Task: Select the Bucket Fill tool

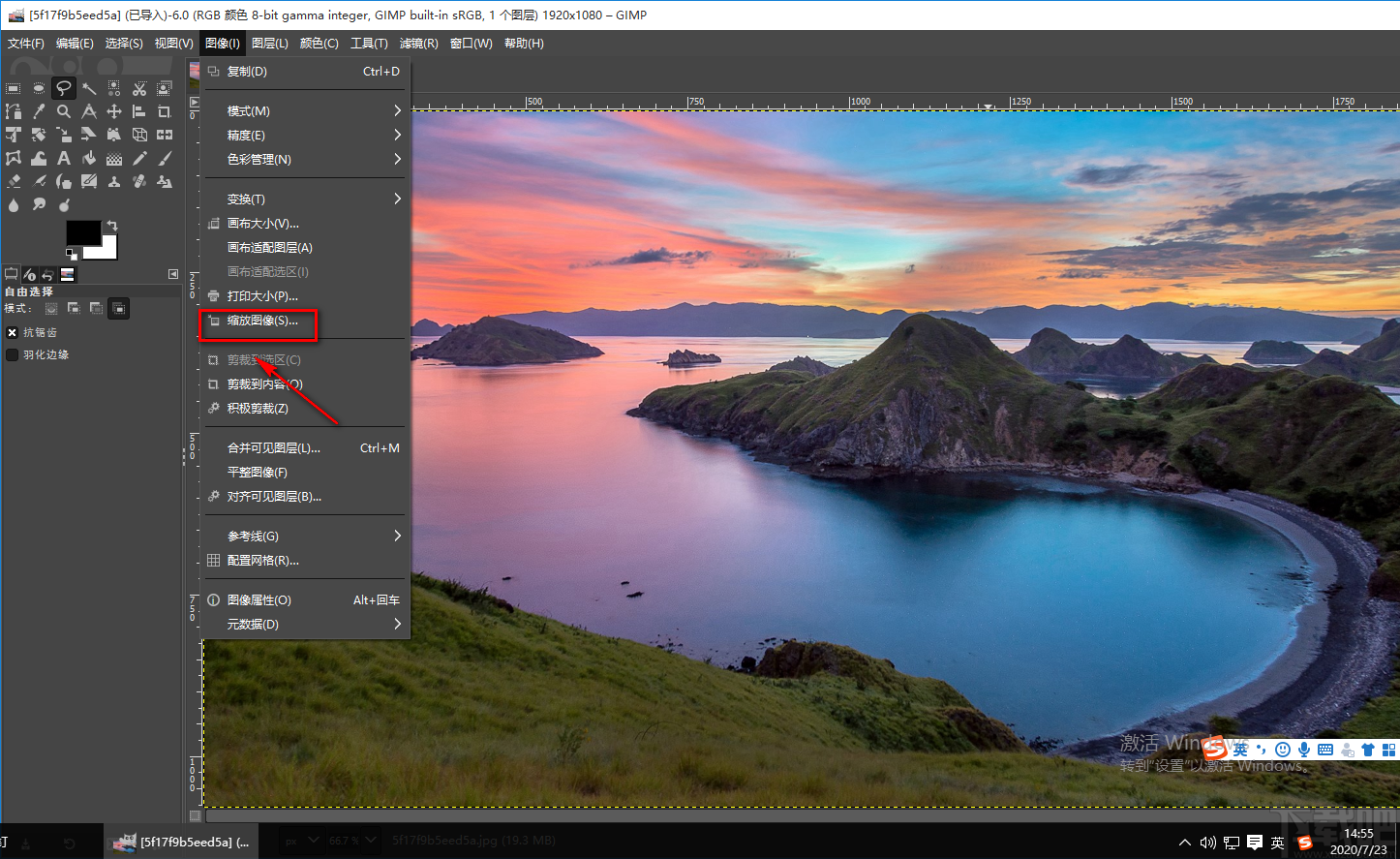Action: coord(89,158)
